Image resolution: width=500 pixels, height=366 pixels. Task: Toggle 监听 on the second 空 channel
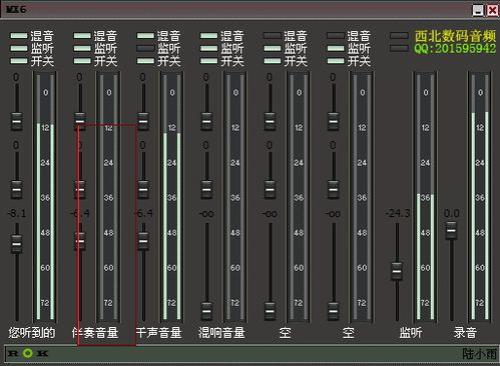(335, 48)
